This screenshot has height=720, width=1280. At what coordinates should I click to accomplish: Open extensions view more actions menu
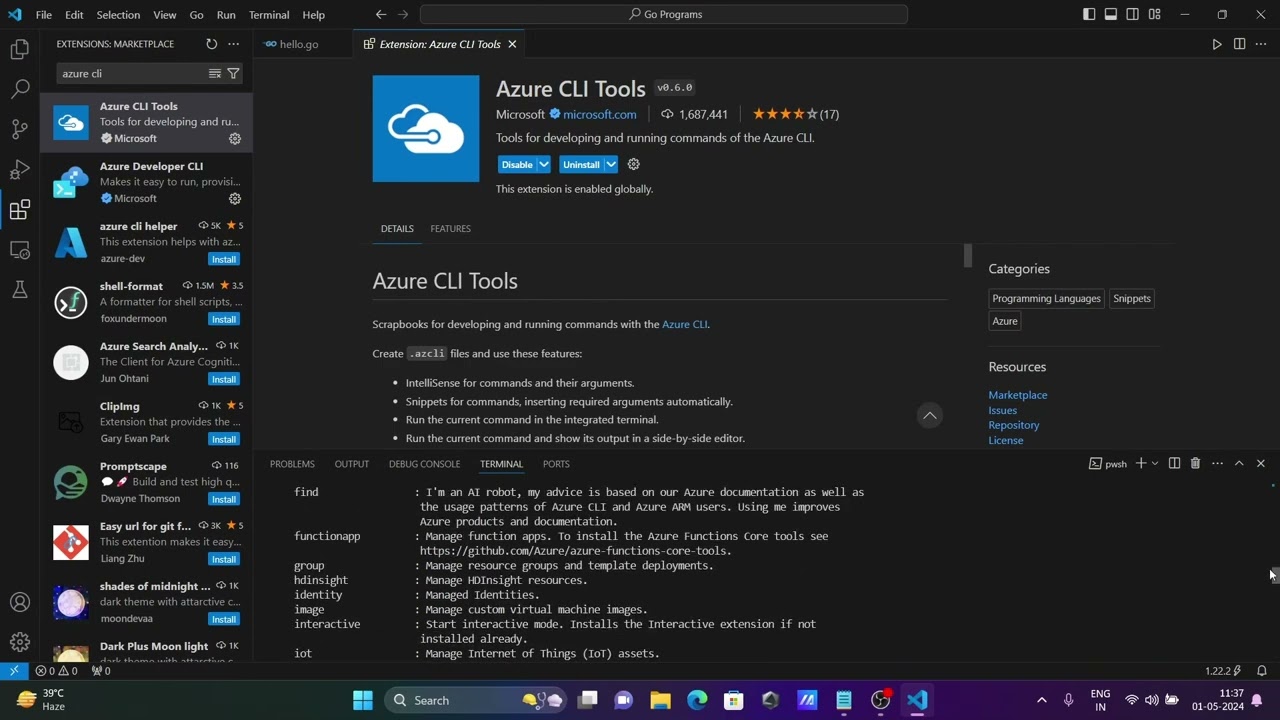(x=233, y=44)
